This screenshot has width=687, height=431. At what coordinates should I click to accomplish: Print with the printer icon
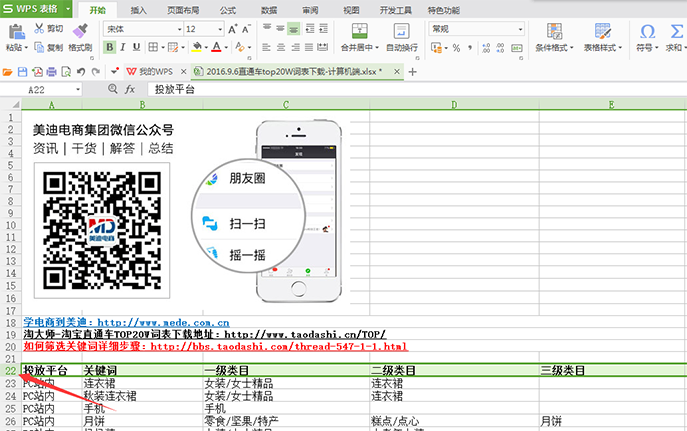(51, 72)
